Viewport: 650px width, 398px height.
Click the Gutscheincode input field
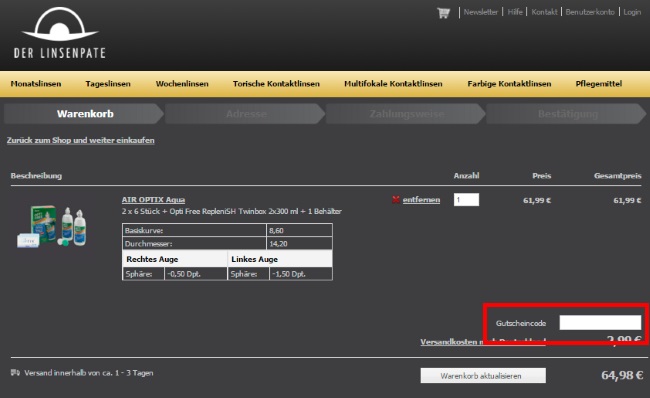coord(600,323)
